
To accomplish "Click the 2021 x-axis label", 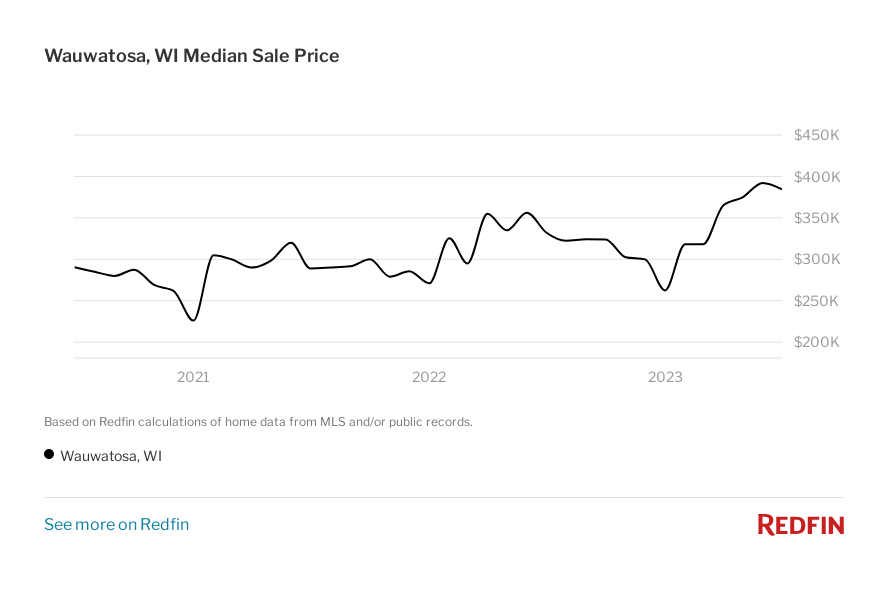I will 193,377.
